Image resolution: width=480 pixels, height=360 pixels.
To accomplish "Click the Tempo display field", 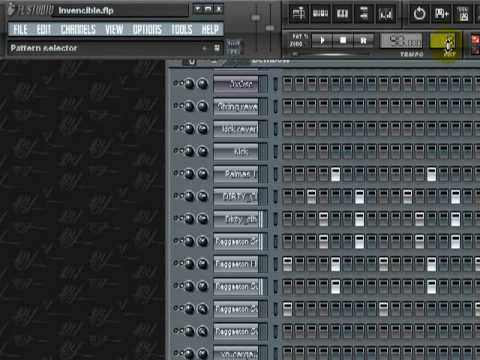I will 402,41.
